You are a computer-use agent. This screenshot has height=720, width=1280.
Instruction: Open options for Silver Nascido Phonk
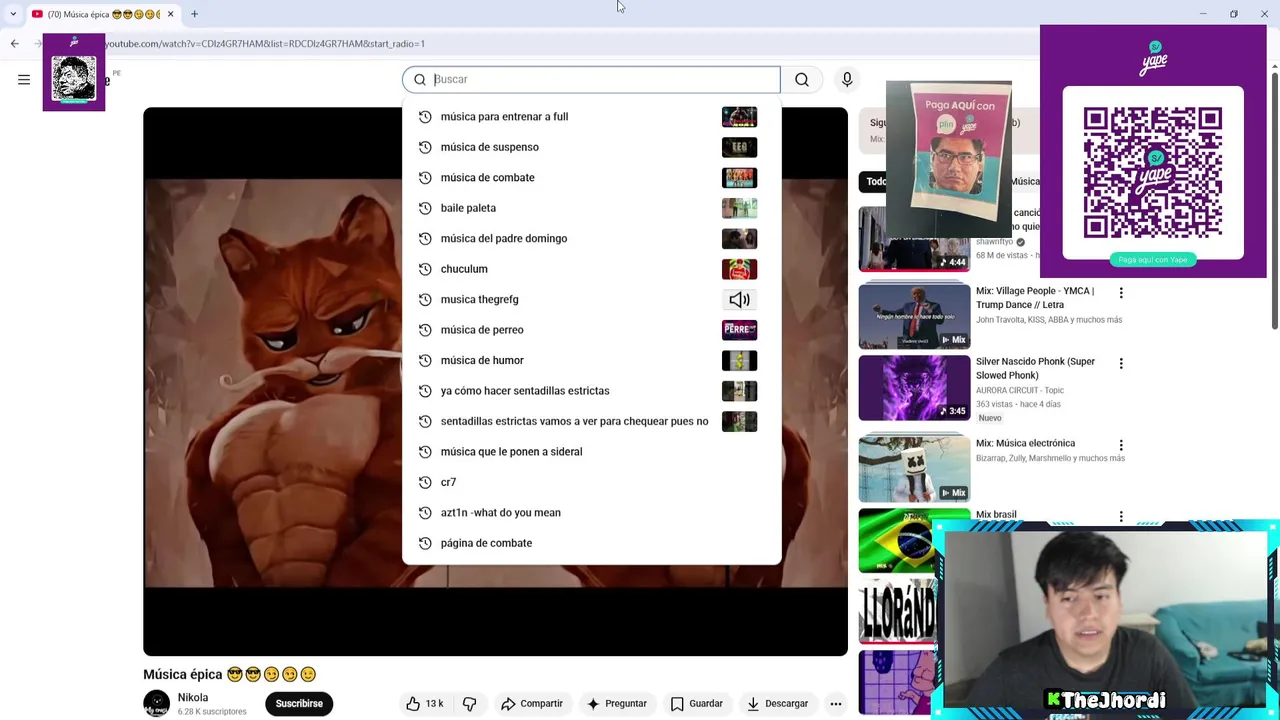(x=1121, y=363)
